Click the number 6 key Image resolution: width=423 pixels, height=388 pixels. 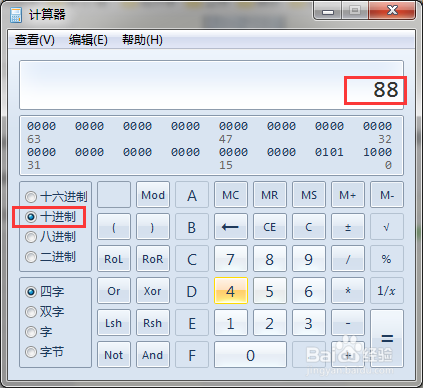tap(309, 291)
